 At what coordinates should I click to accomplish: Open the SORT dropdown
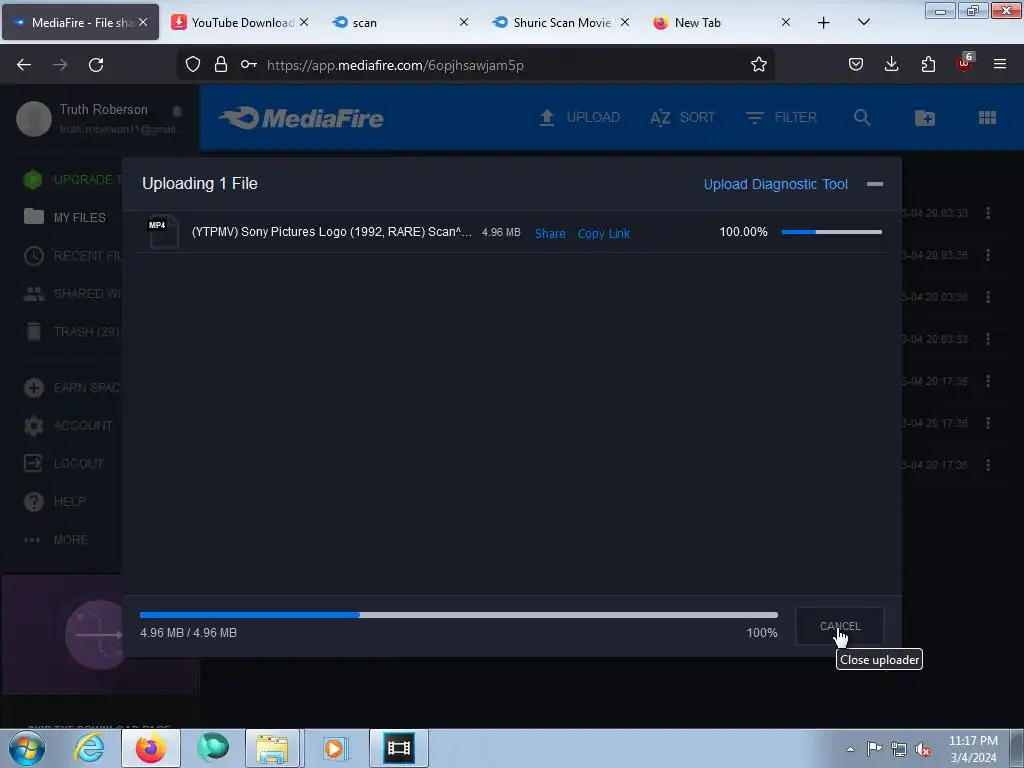(682, 118)
